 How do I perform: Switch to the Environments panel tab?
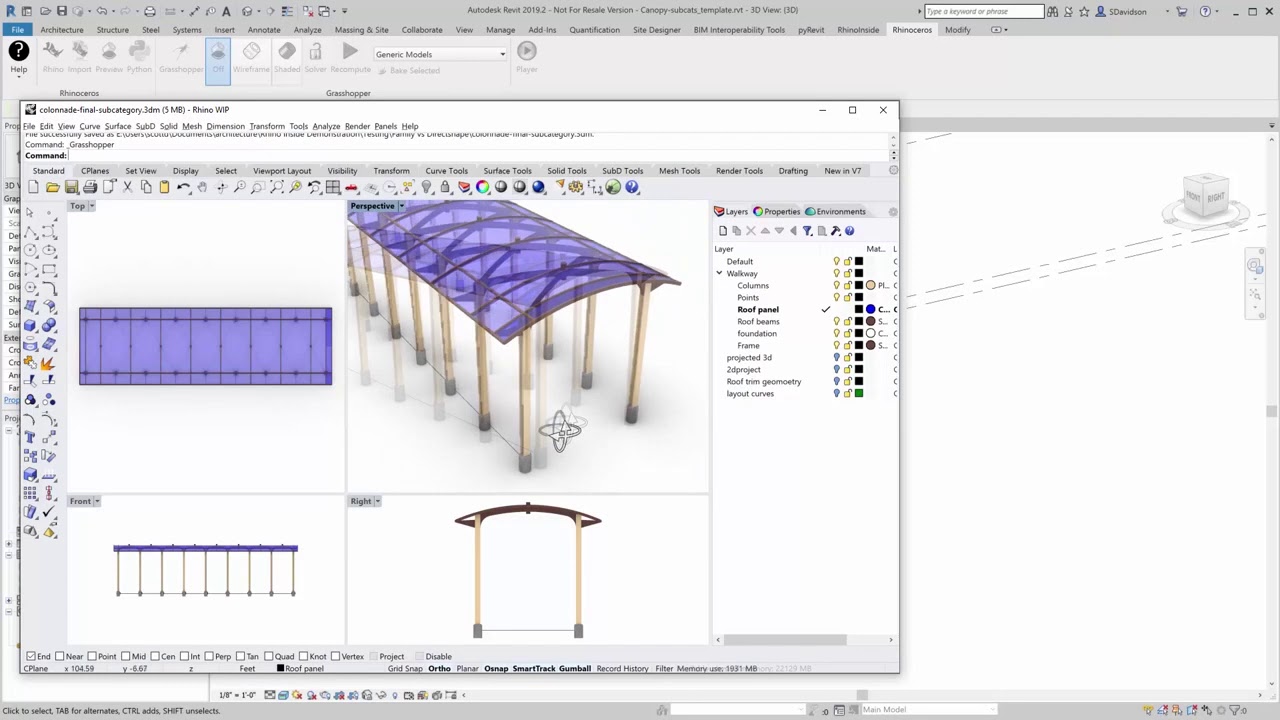point(835,212)
